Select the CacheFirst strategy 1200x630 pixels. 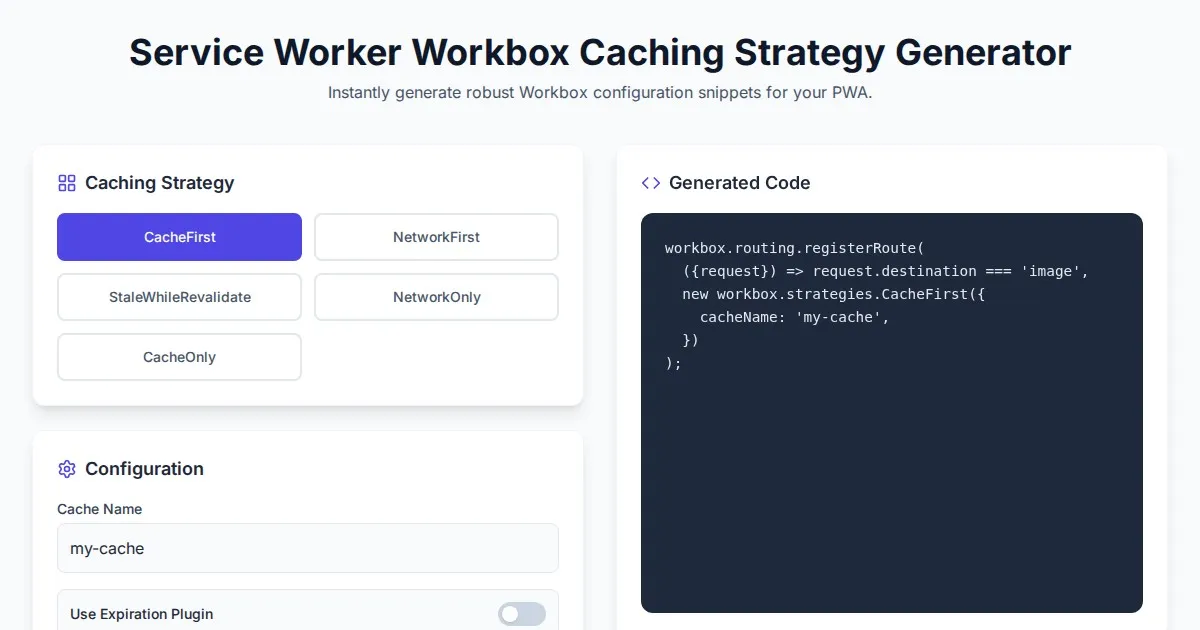(x=179, y=237)
